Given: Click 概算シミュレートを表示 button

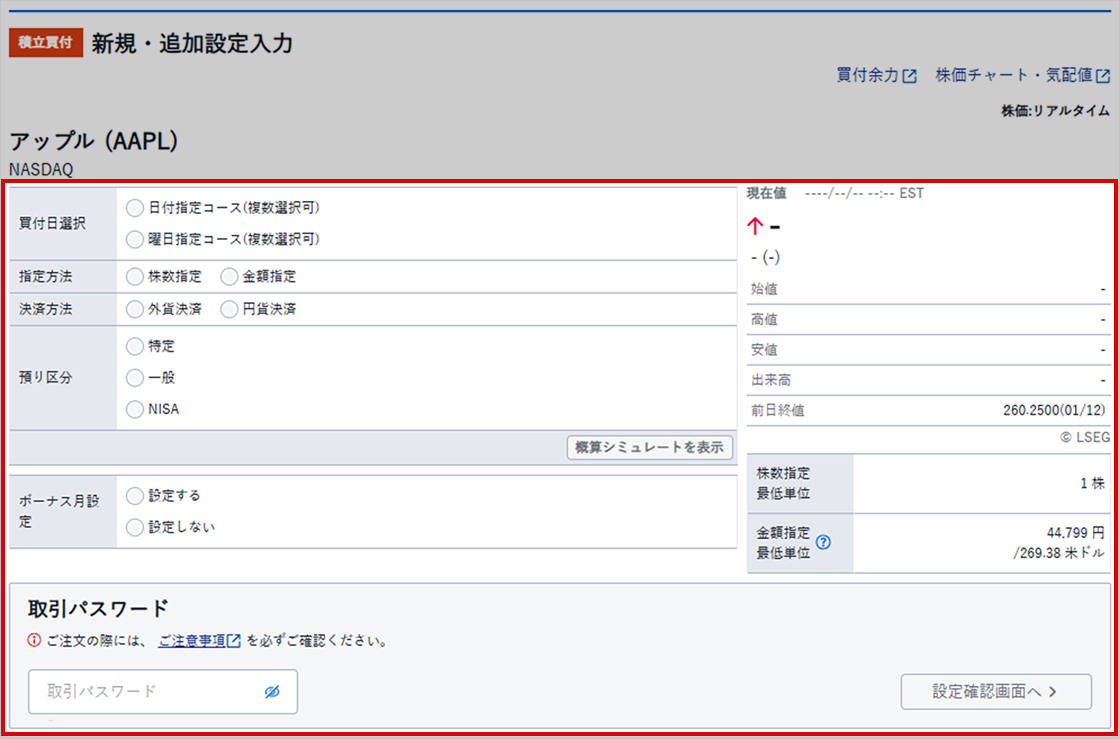Looking at the screenshot, I should click(x=649, y=448).
